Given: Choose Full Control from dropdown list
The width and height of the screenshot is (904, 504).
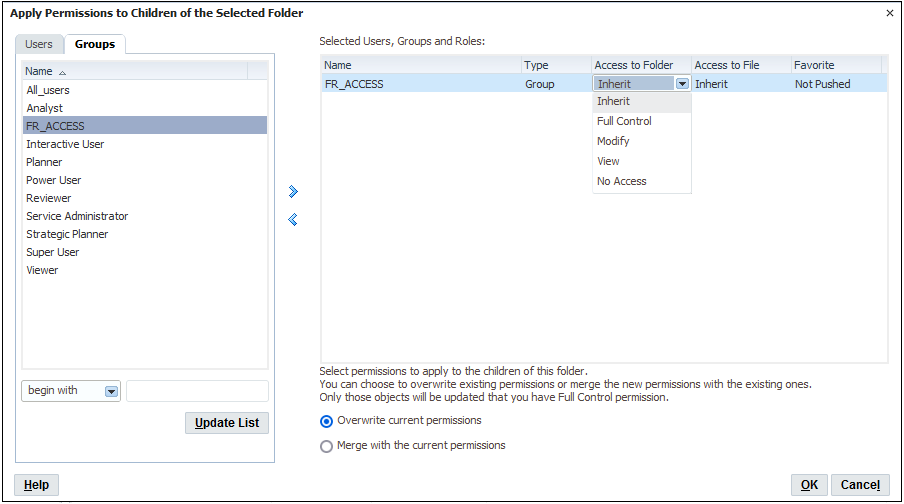Looking at the screenshot, I should click(624, 121).
